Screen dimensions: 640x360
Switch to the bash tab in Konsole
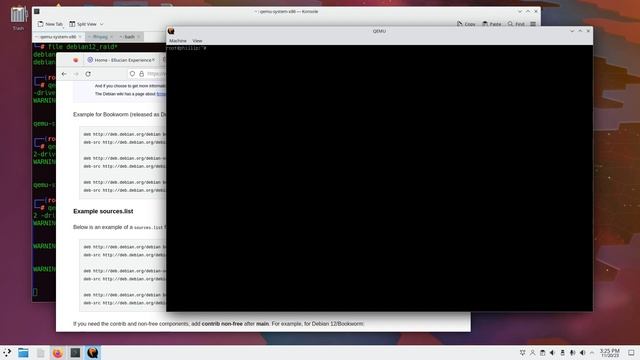129,37
